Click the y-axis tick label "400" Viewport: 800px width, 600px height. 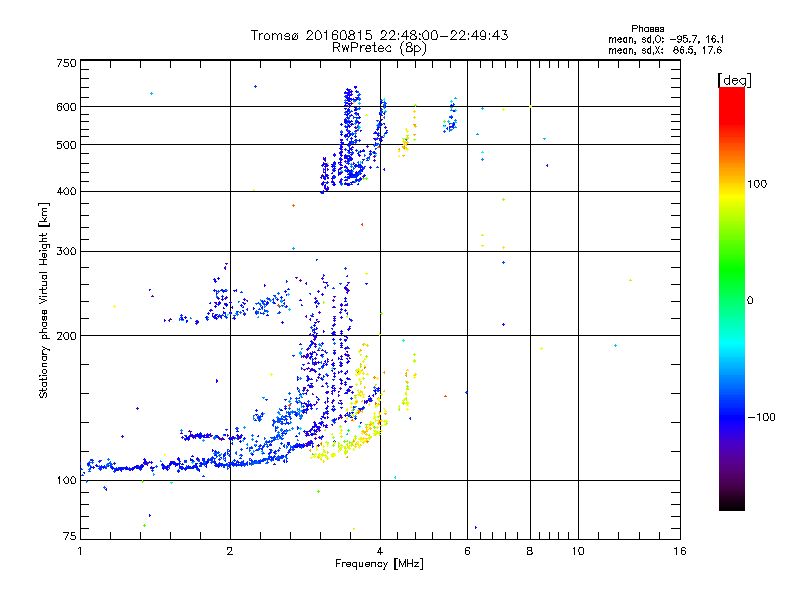[x=66, y=191]
